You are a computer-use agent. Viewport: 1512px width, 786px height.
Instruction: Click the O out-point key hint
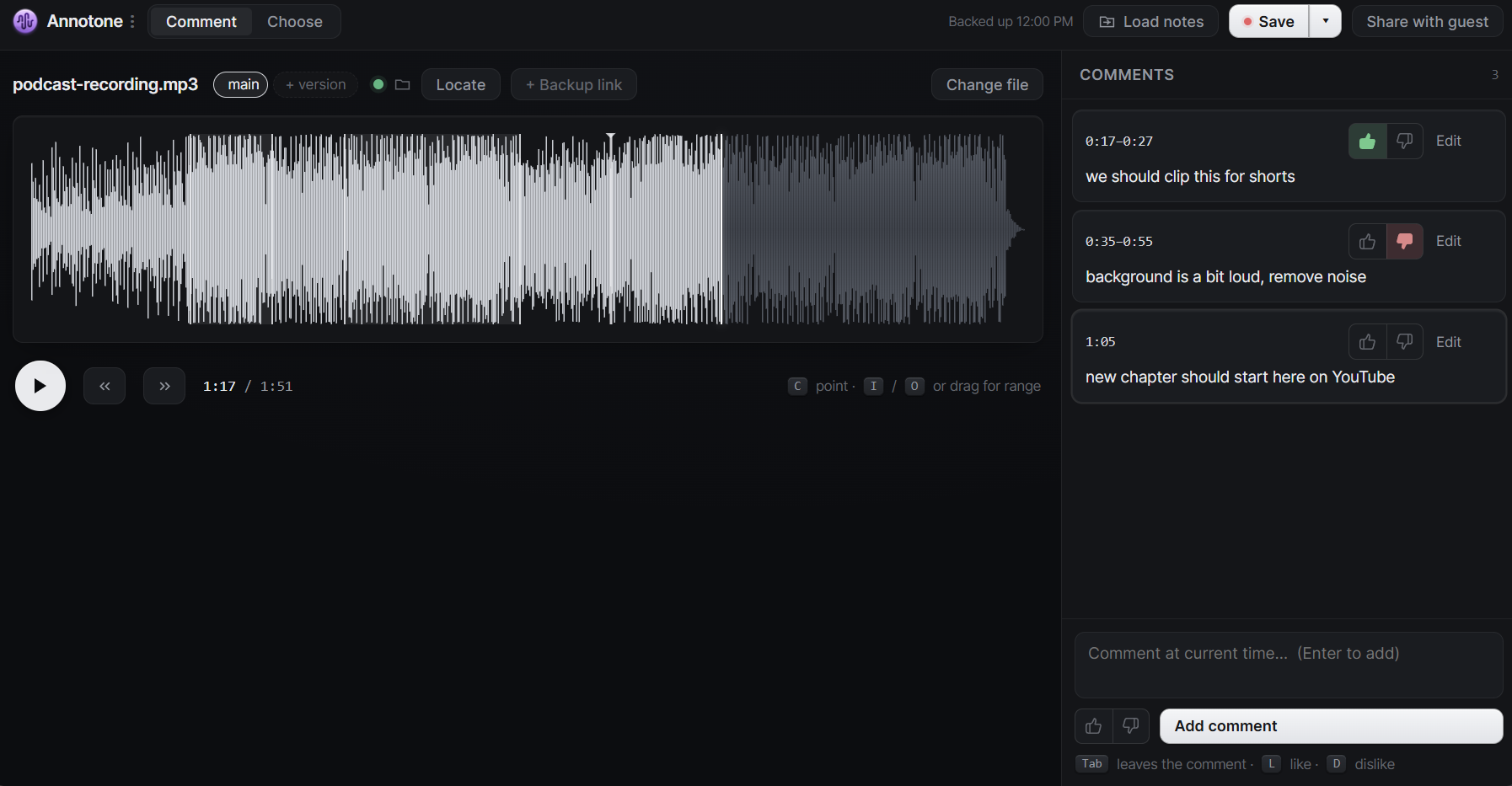tap(914, 386)
